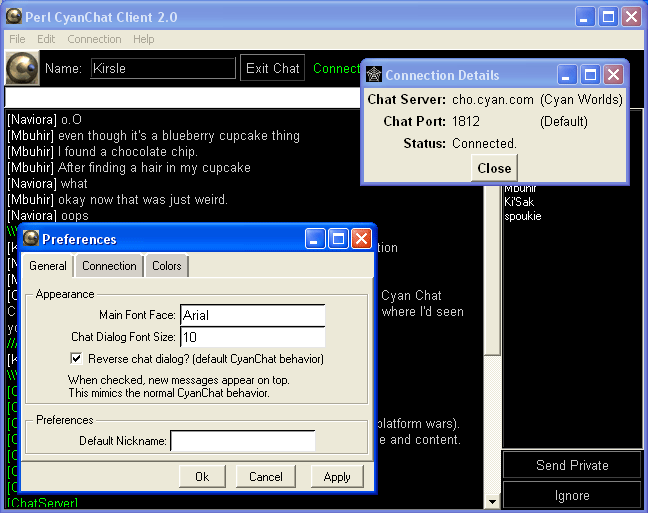The image size is (648, 513).
Task: Switch to the Colors preferences tab
Action: coord(167,266)
